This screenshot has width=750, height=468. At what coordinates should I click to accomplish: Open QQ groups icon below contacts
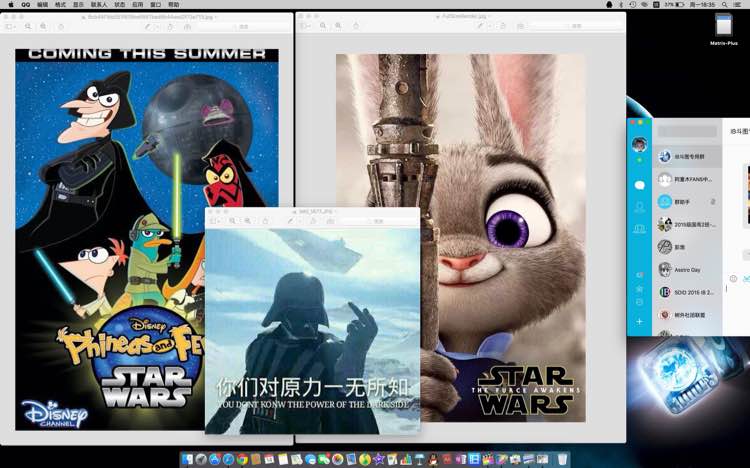(x=640, y=229)
